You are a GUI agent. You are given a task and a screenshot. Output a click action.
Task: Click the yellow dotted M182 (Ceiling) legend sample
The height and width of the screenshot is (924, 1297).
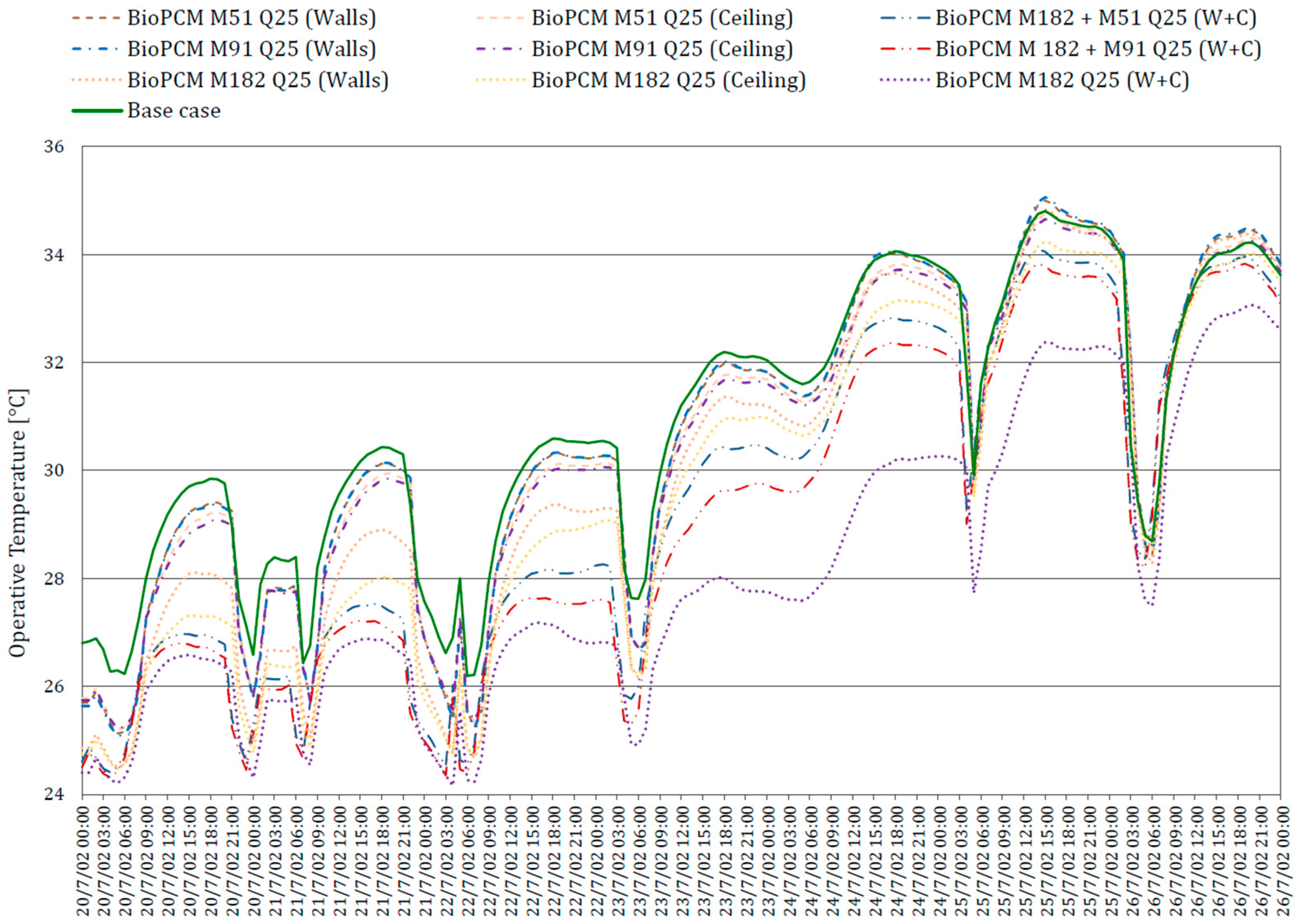pos(500,80)
